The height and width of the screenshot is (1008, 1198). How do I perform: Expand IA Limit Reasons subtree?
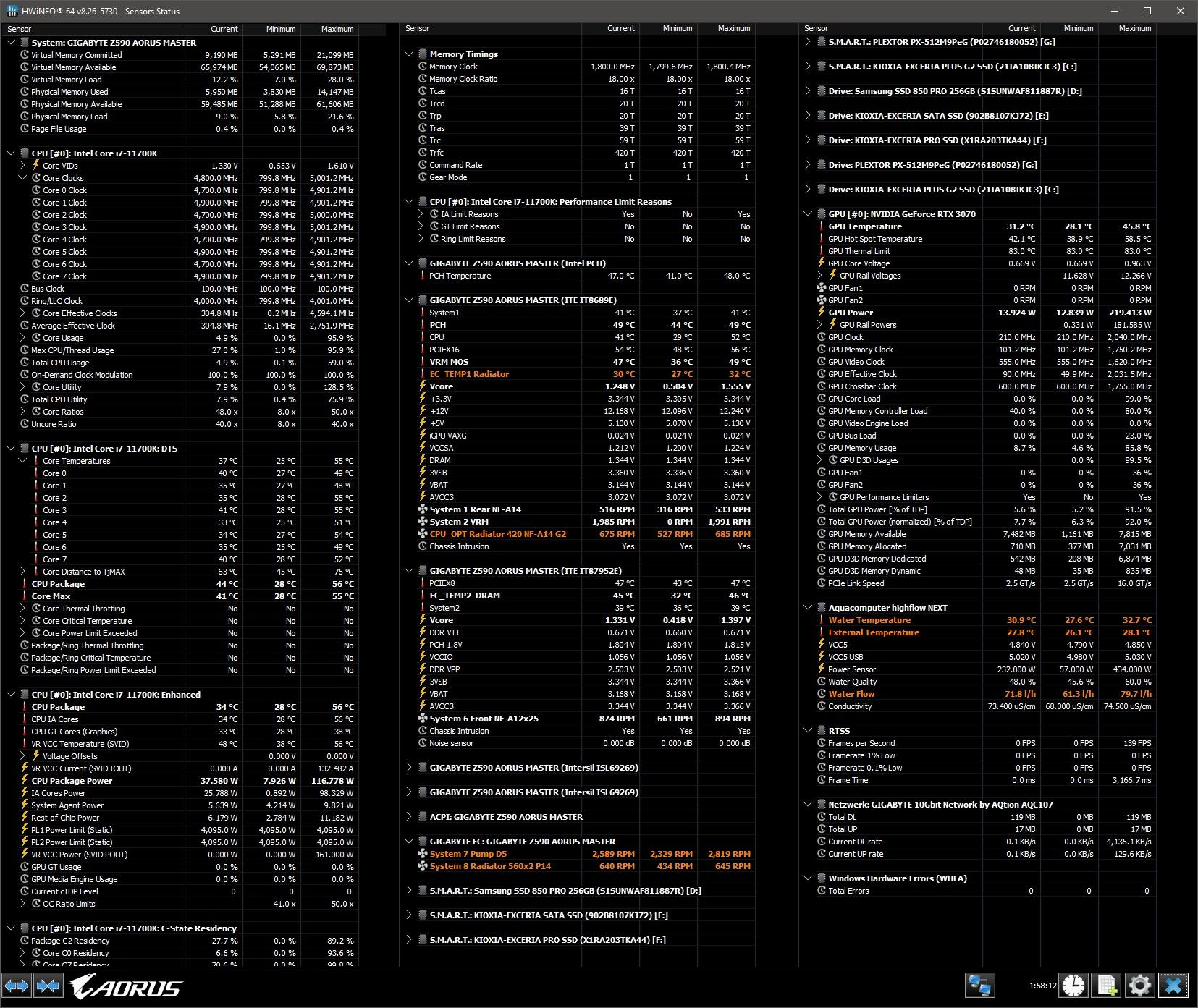coord(421,214)
